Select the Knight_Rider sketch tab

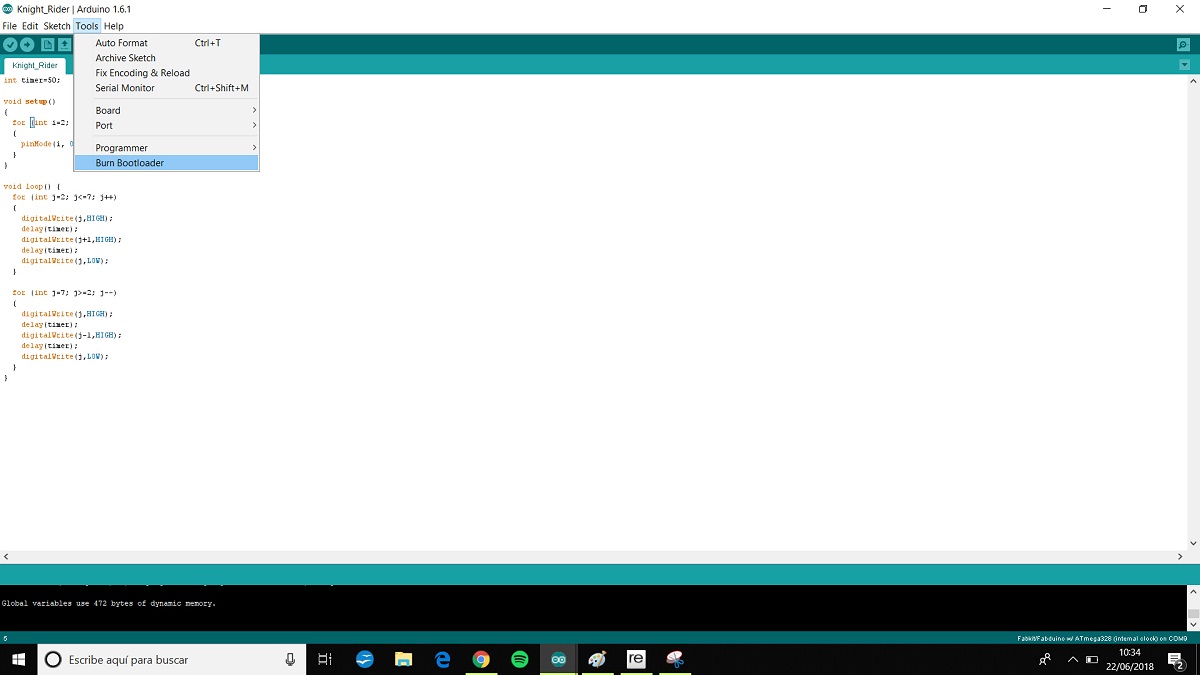click(35, 65)
